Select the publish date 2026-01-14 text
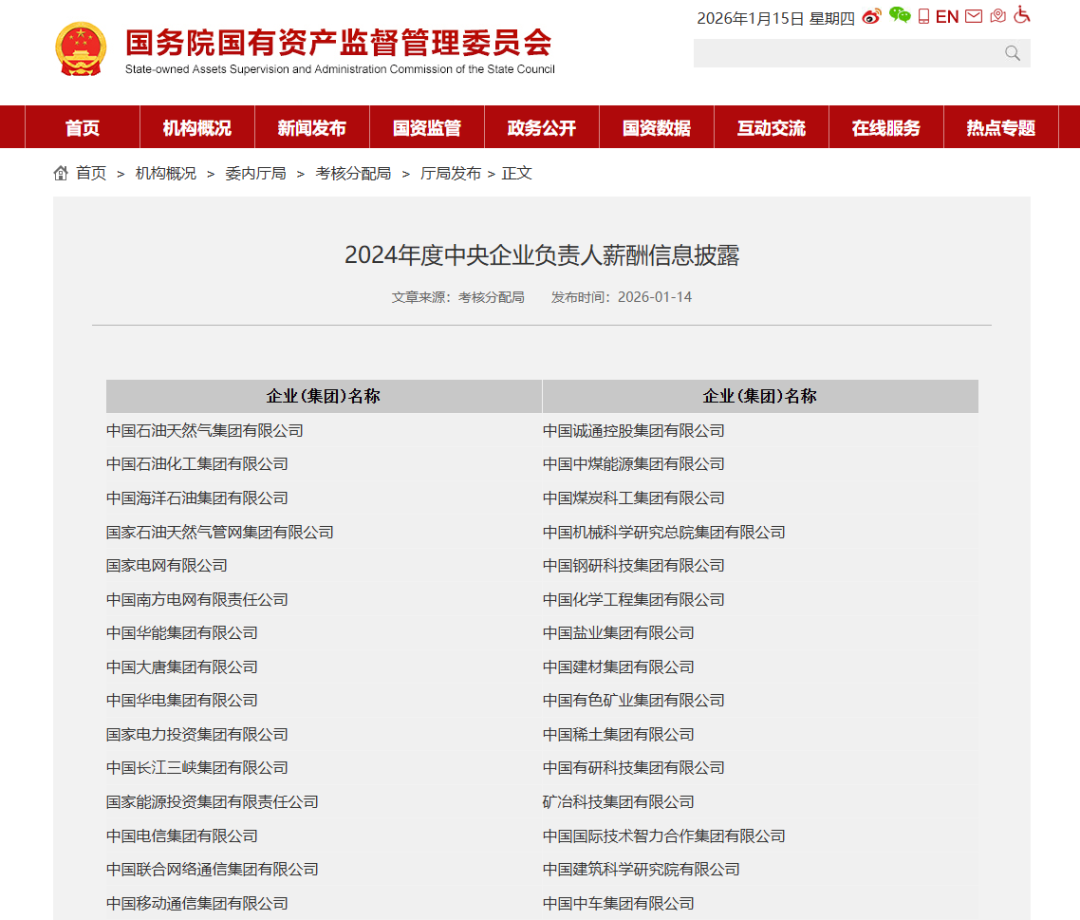Screen dimensions: 1080x920 654,297
